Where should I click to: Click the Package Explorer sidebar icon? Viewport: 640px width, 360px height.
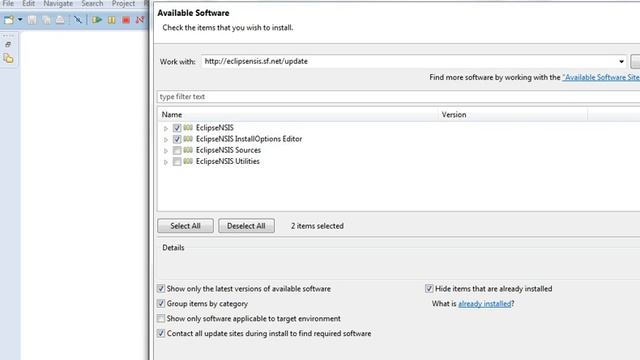point(8,58)
